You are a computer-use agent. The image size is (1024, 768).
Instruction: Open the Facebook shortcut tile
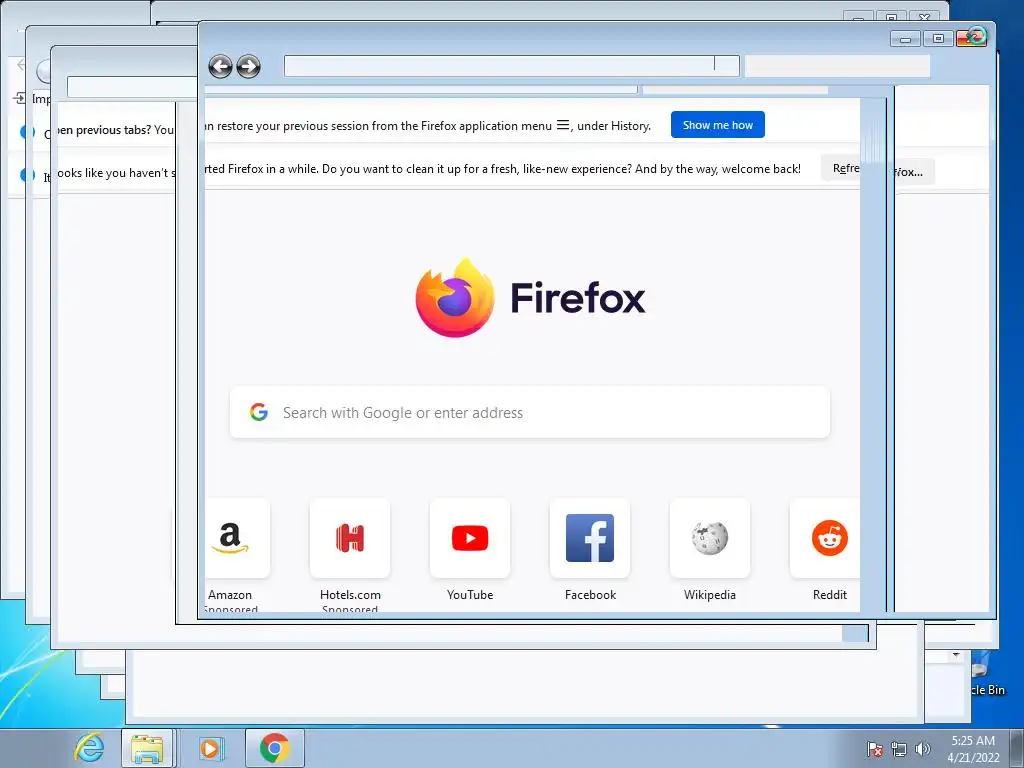(x=590, y=538)
